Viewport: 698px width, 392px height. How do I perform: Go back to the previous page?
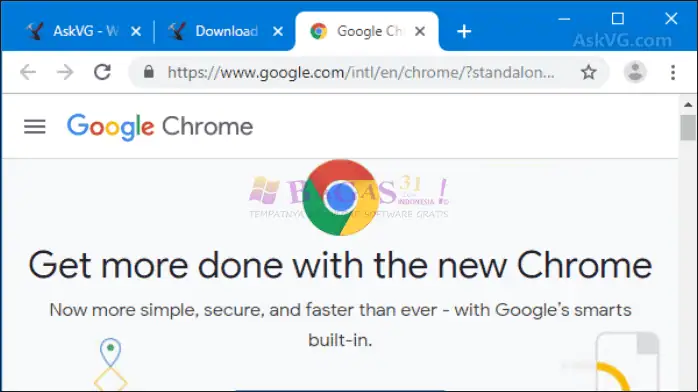28,72
